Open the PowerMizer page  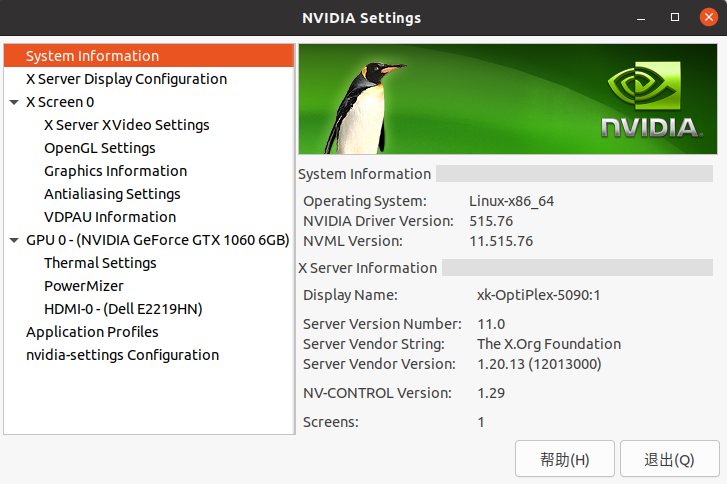(x=83, y=286)
